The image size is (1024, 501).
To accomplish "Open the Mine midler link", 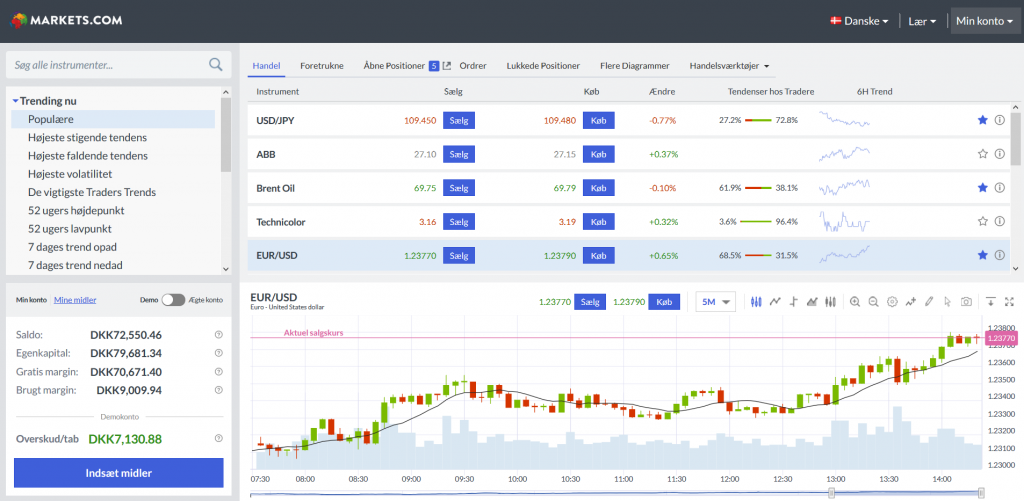I will (75, 300).
